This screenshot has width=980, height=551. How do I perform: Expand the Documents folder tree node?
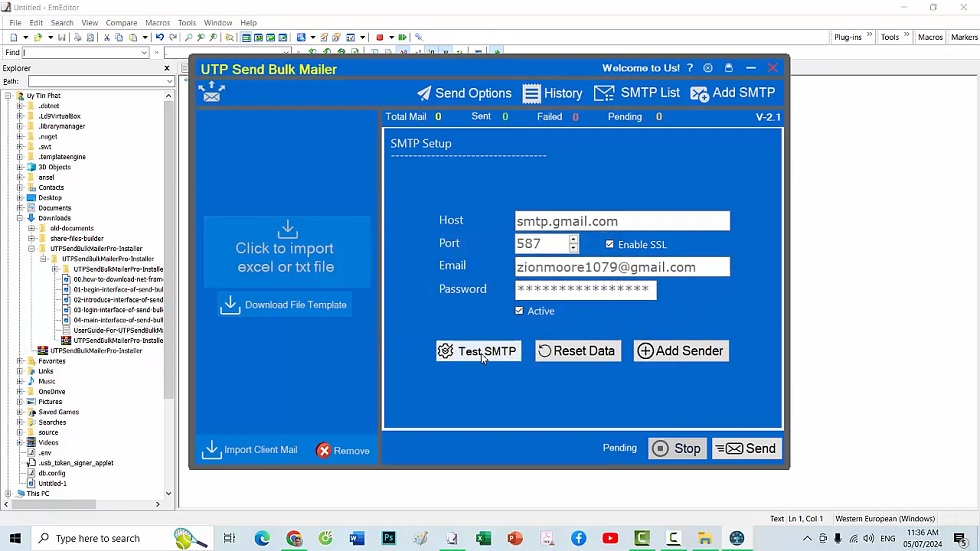tap(20, 208)
